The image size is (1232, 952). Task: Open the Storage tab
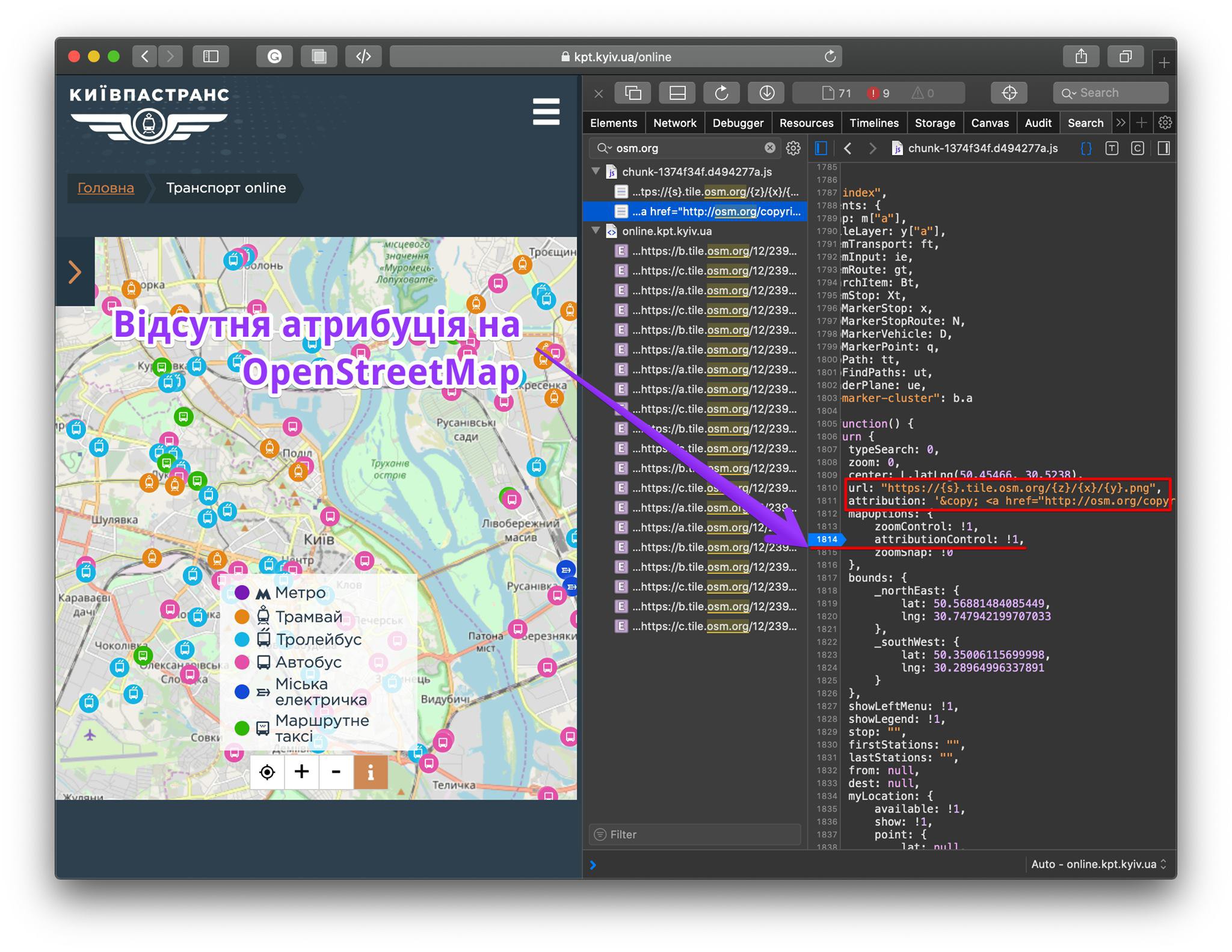pyautogui.click(x=935, y=123)
